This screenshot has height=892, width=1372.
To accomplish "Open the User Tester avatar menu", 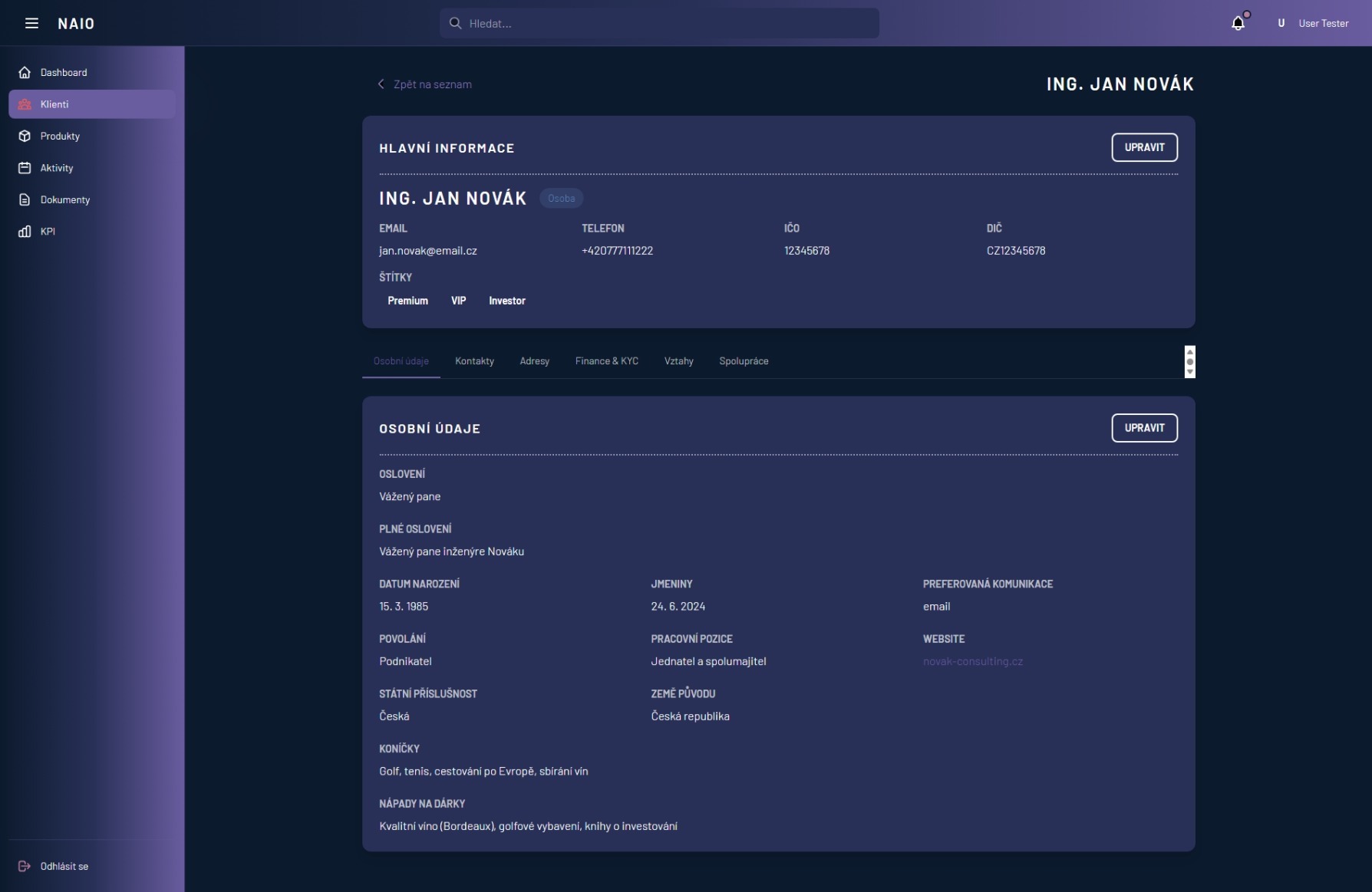I will point(1280,23).
